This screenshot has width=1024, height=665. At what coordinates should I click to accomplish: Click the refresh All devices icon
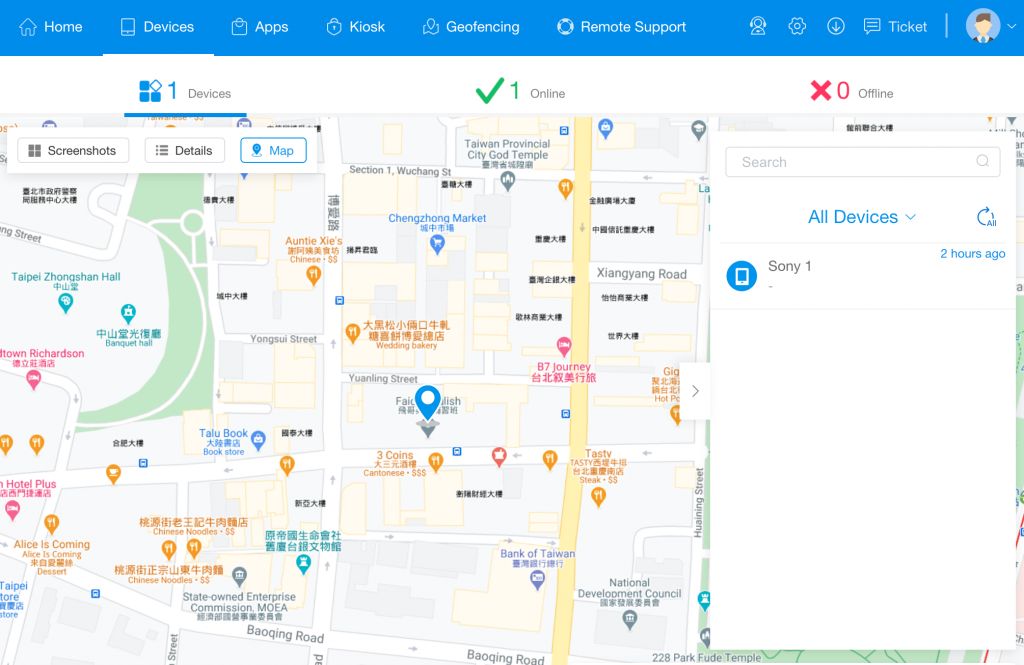986,217
